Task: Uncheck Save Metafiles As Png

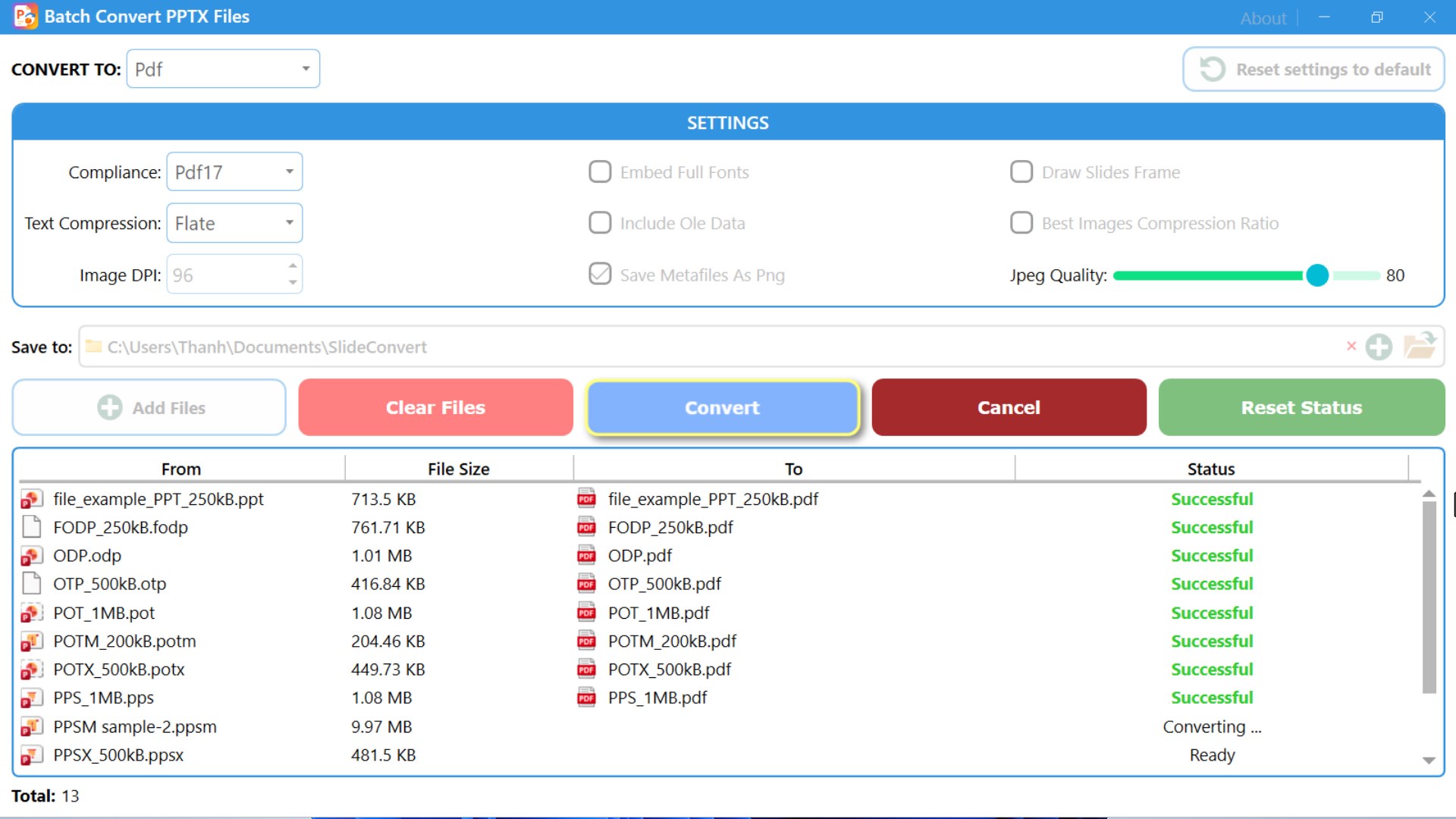Action: [x=600, y=275]
